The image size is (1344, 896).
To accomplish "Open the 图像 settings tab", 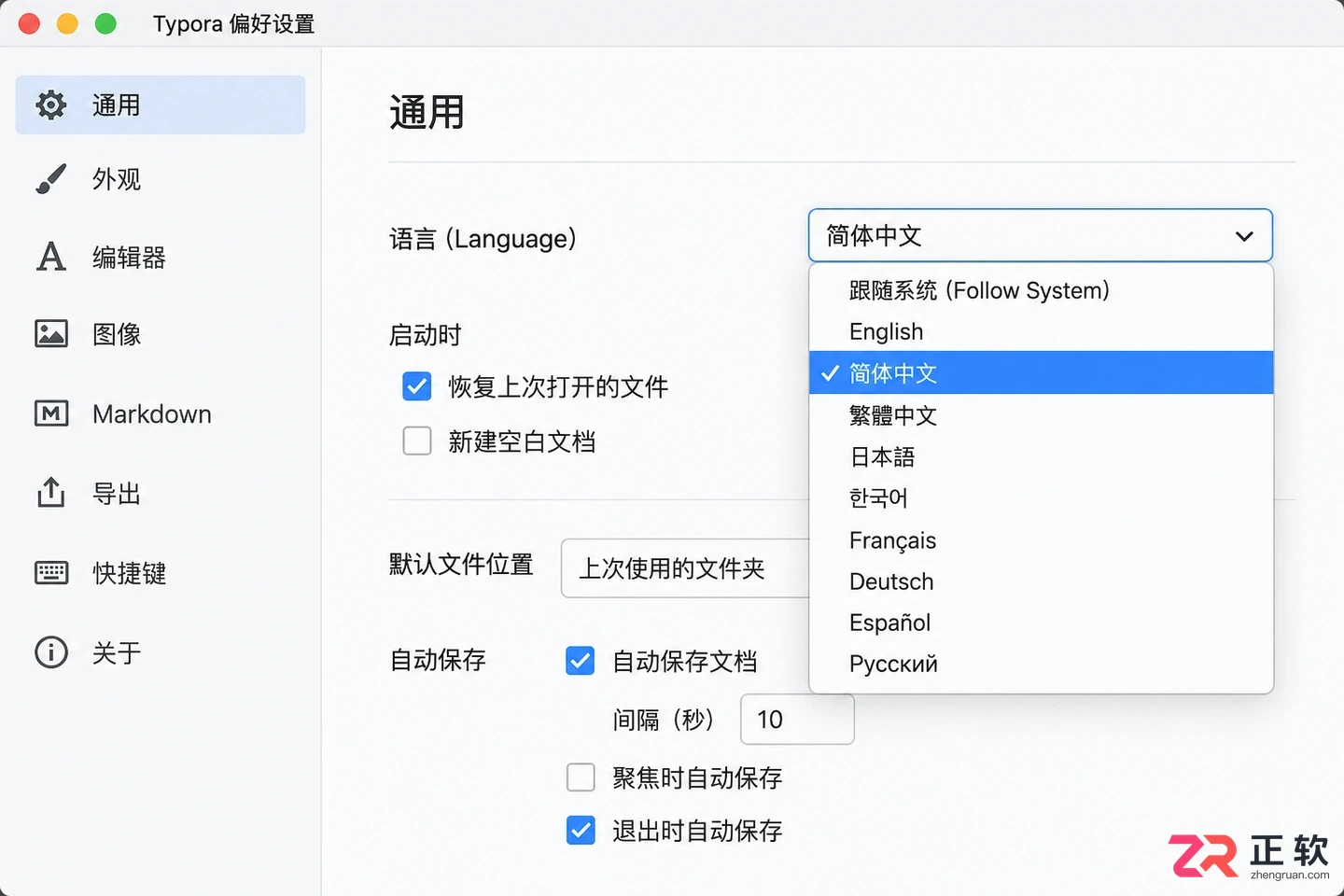I will 161,333.
